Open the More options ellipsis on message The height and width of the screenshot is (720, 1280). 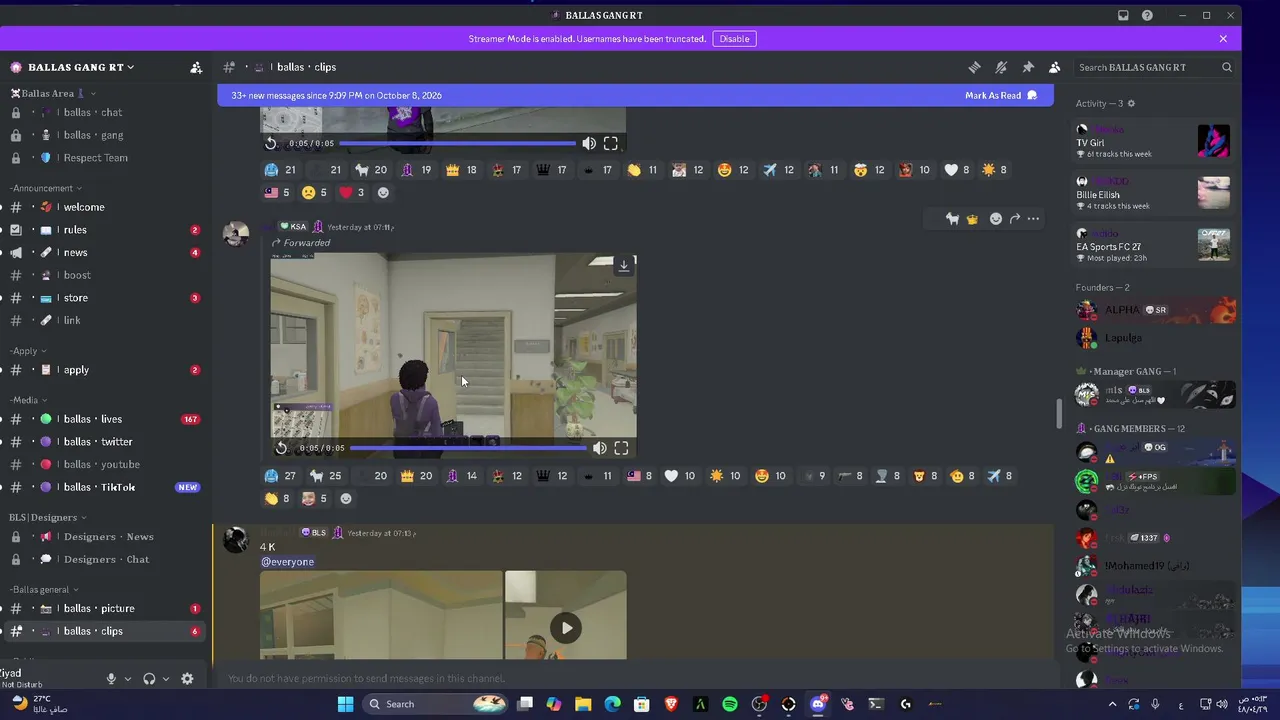[1034, 218]
